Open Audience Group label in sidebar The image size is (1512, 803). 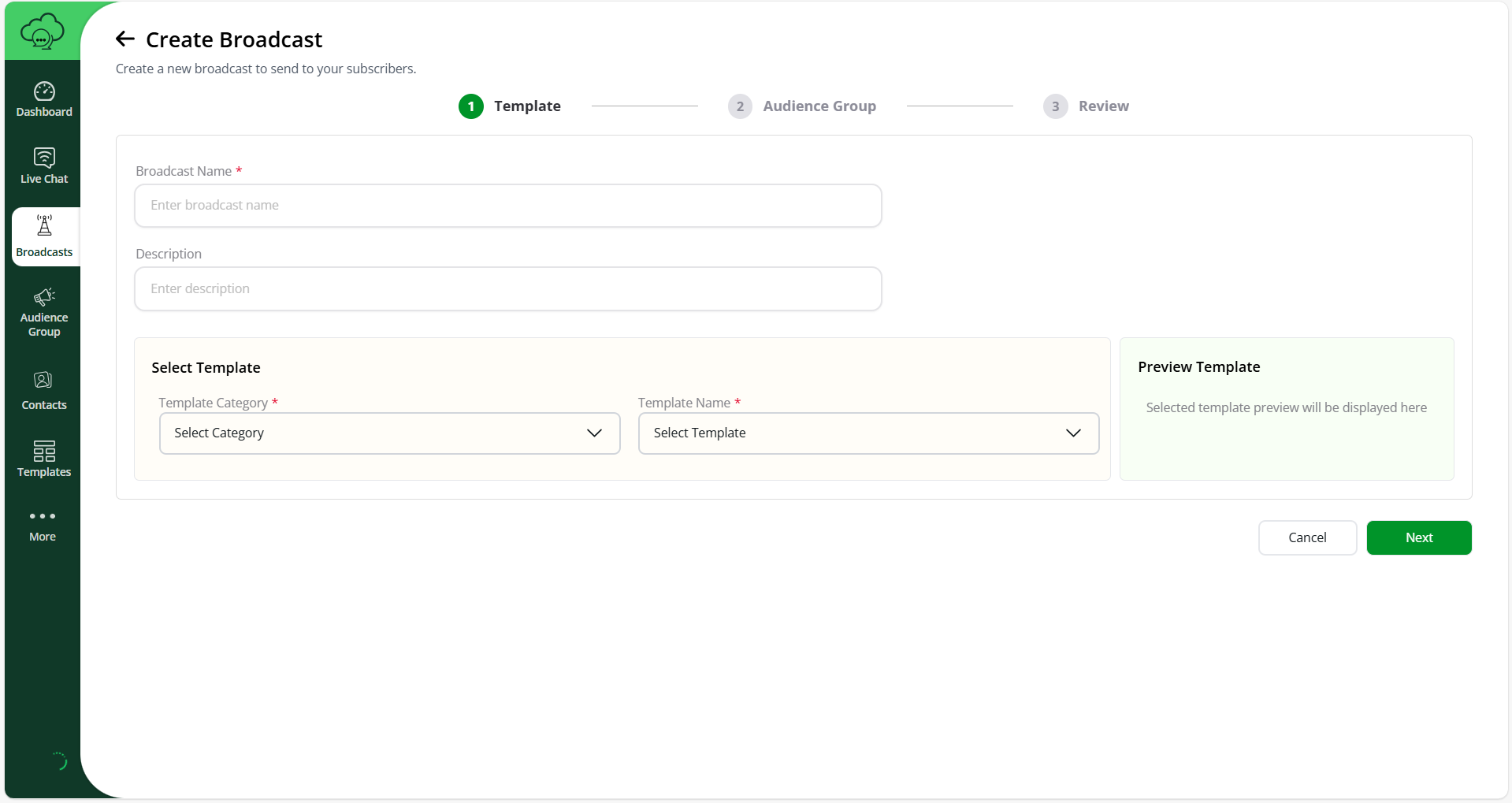click(44, 325)
